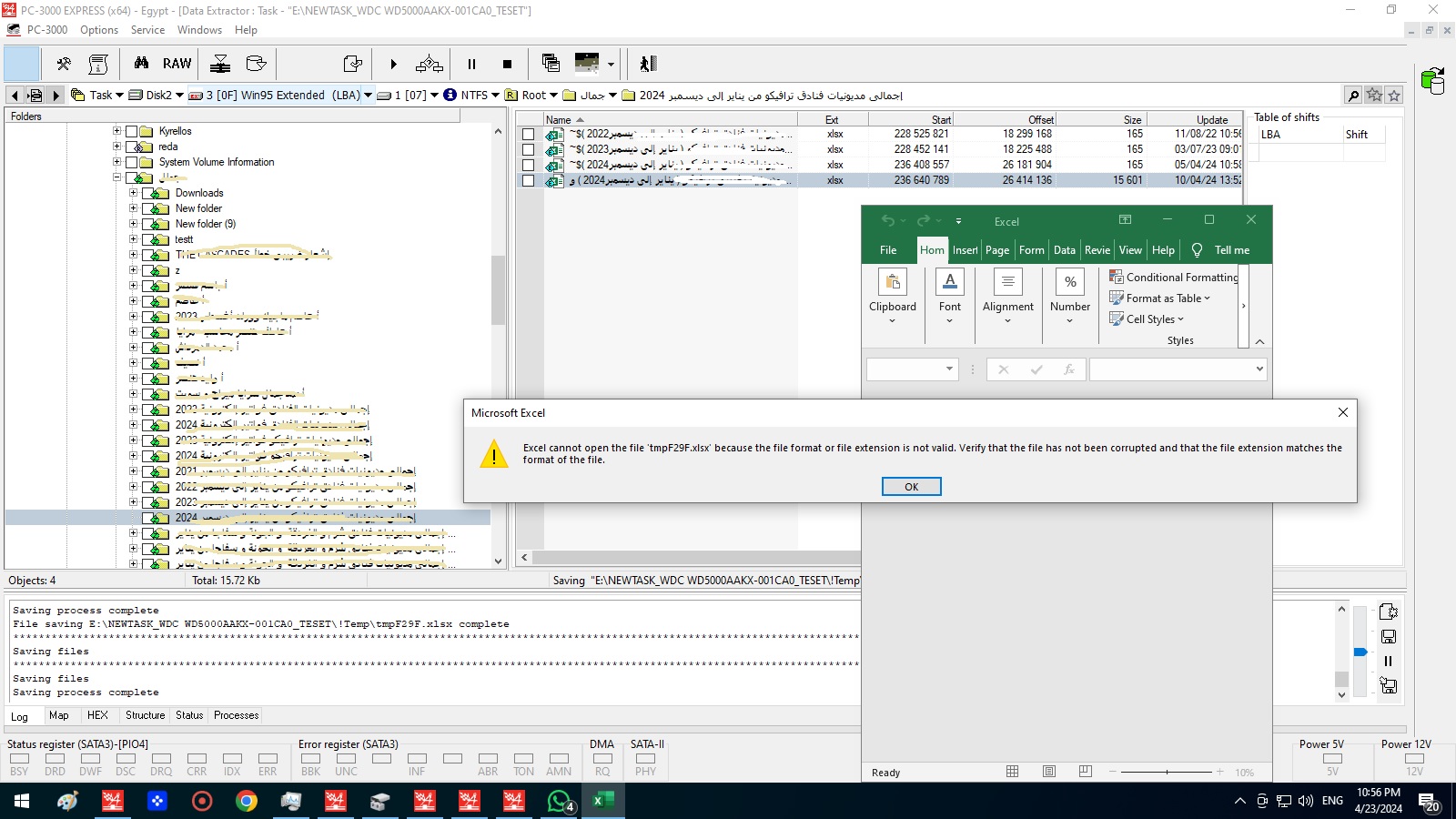Click the save log floppy icon
1456x819 pixels.
(x=1388, y=637)
